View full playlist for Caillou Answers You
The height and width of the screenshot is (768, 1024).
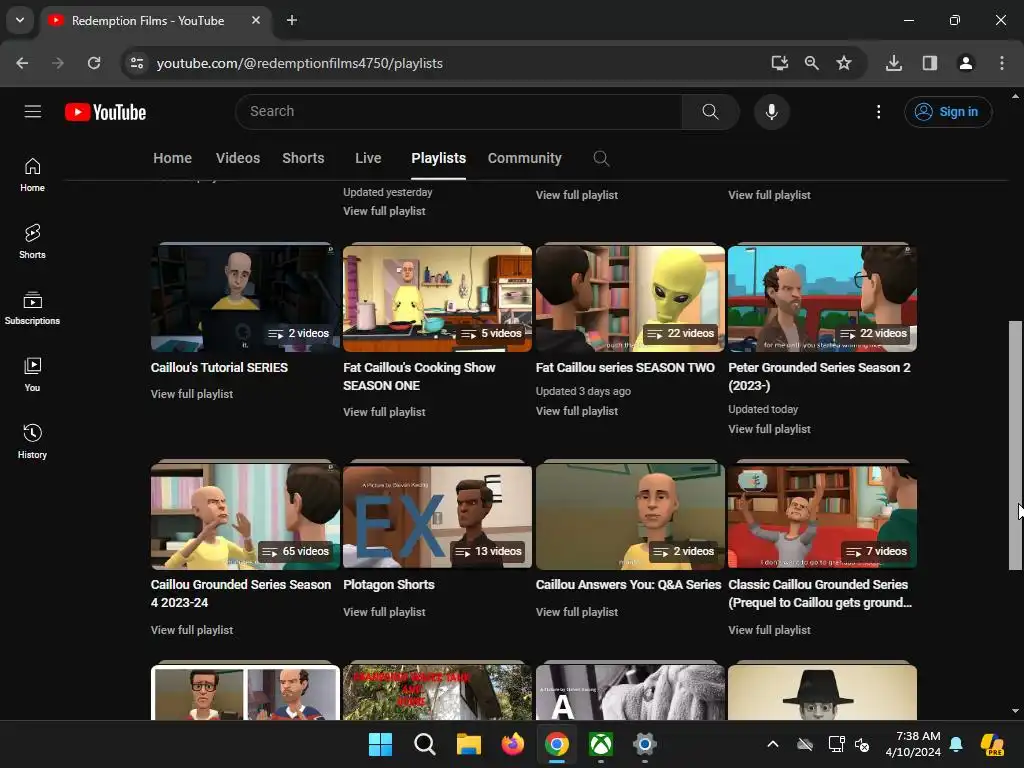click(577, 612)
